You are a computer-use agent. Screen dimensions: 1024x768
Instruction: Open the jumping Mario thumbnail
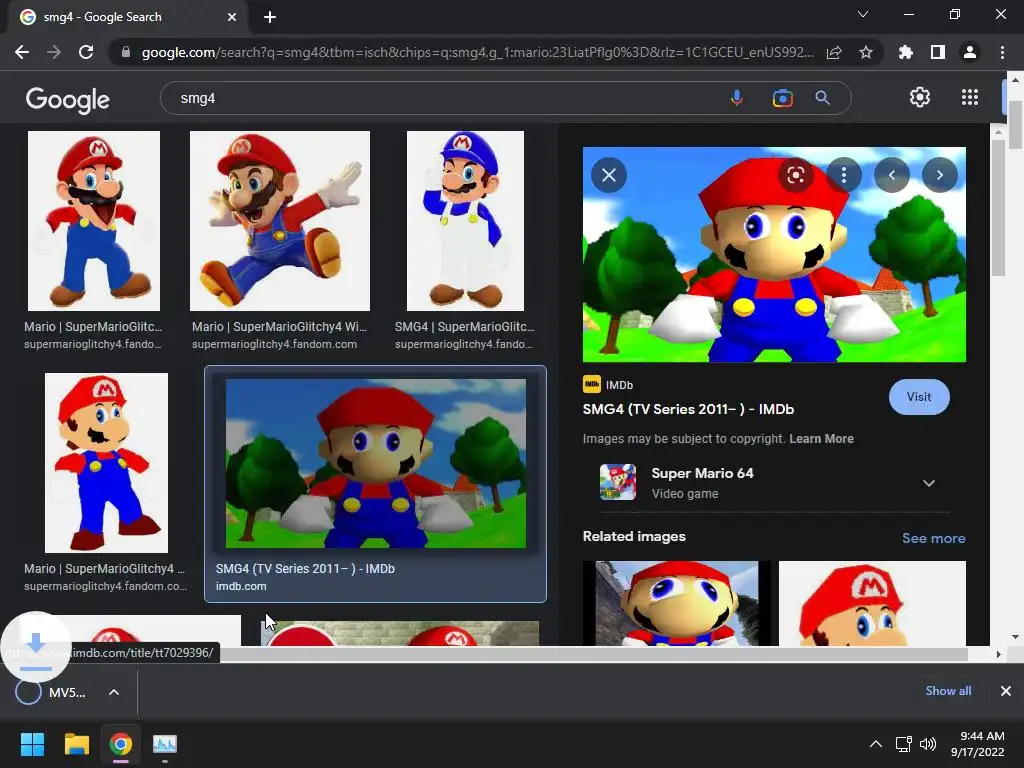click(280, 221)
